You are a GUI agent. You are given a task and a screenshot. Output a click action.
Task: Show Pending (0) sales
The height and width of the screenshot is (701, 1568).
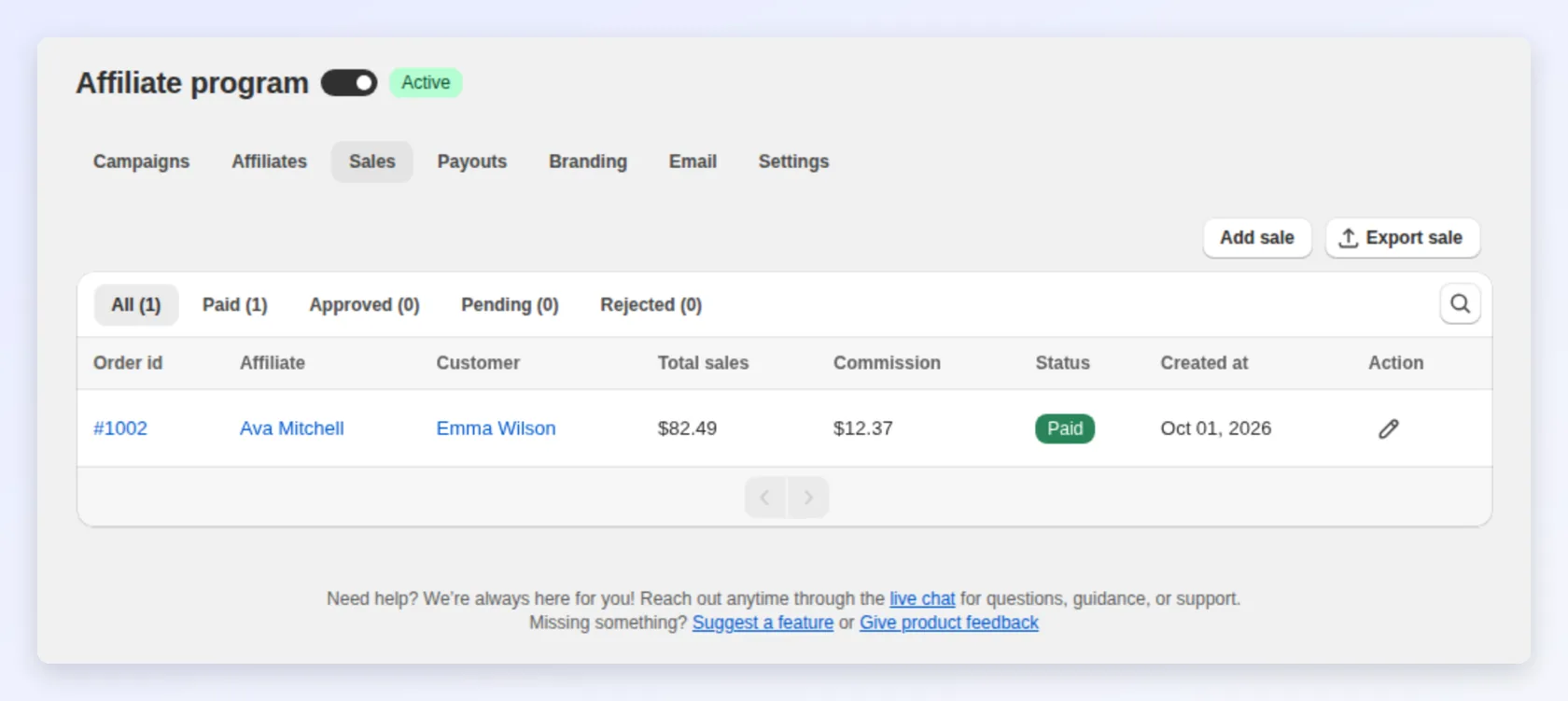[510, 305]
